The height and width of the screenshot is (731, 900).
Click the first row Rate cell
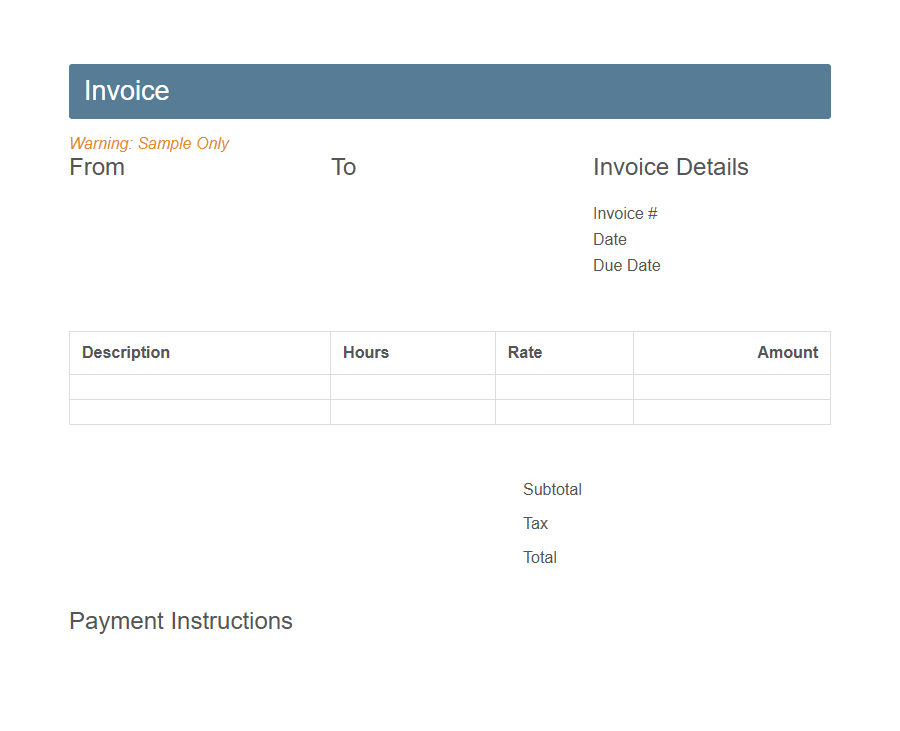tap(564, 387)
